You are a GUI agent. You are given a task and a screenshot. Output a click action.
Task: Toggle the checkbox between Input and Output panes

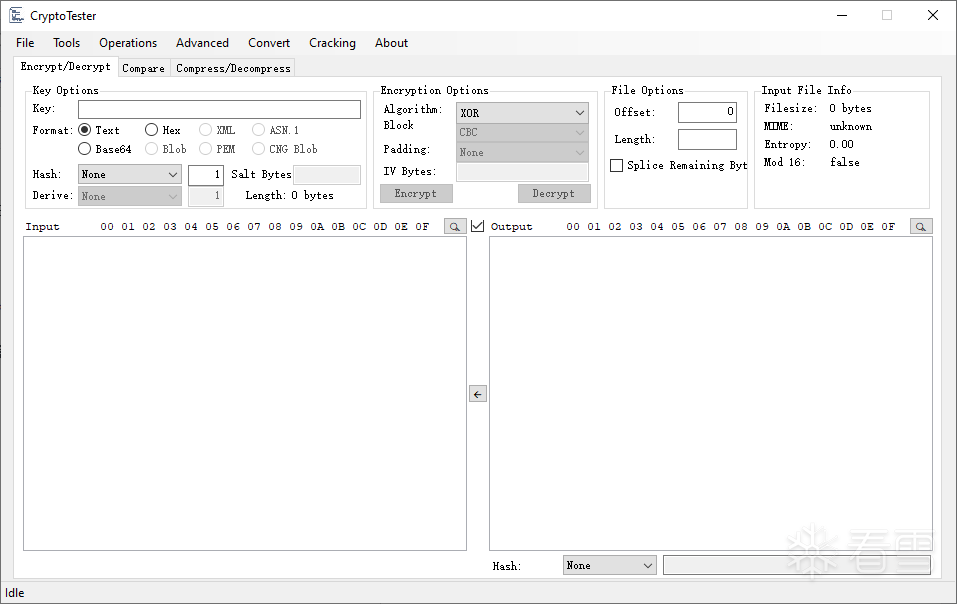[478, 226]
